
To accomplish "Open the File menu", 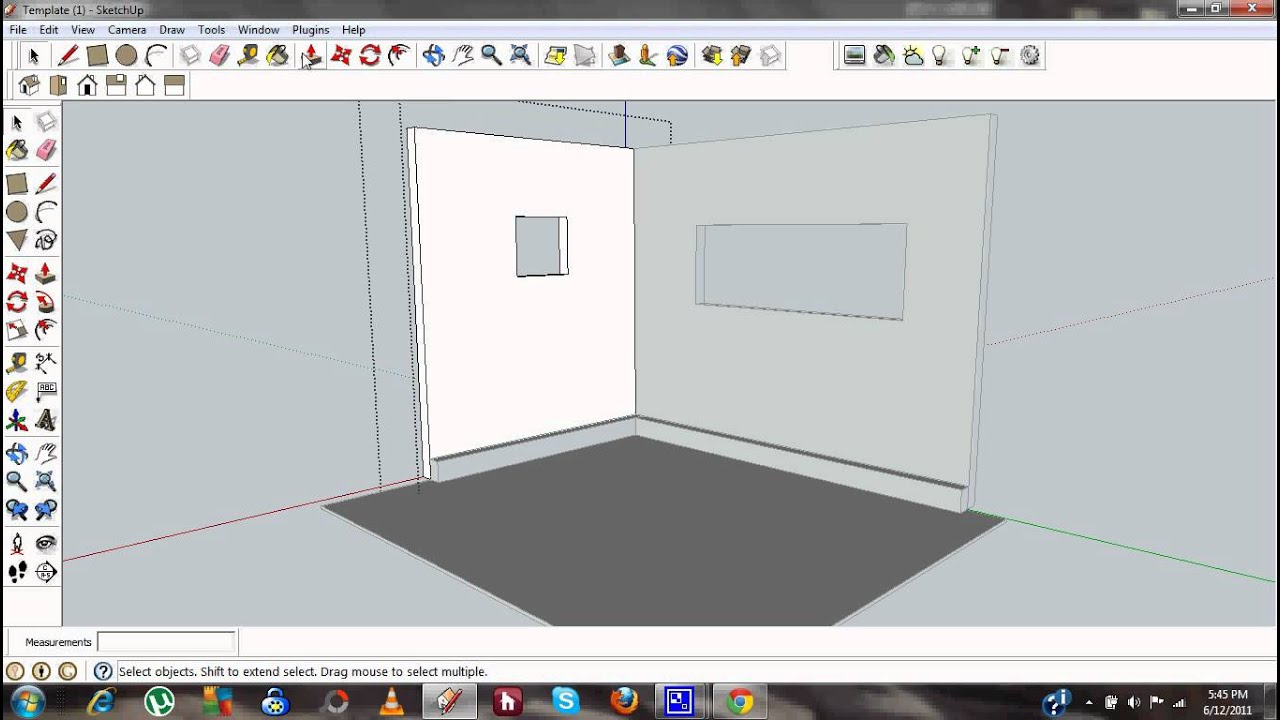I will point(18,30).
